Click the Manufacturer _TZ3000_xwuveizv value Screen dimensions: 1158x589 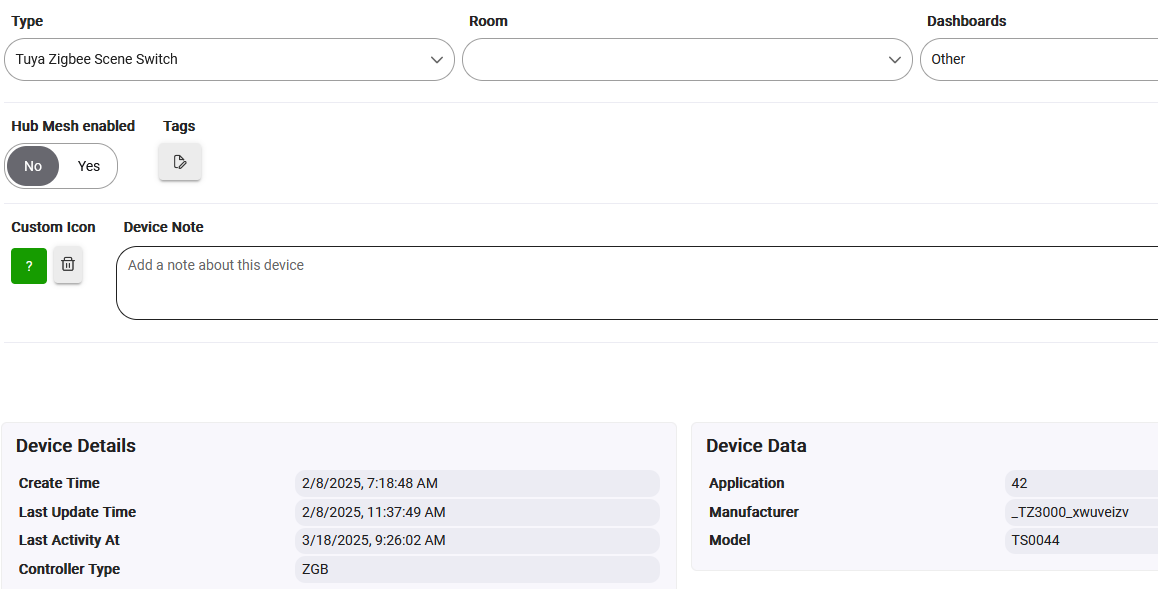[x=1081, y=512]
